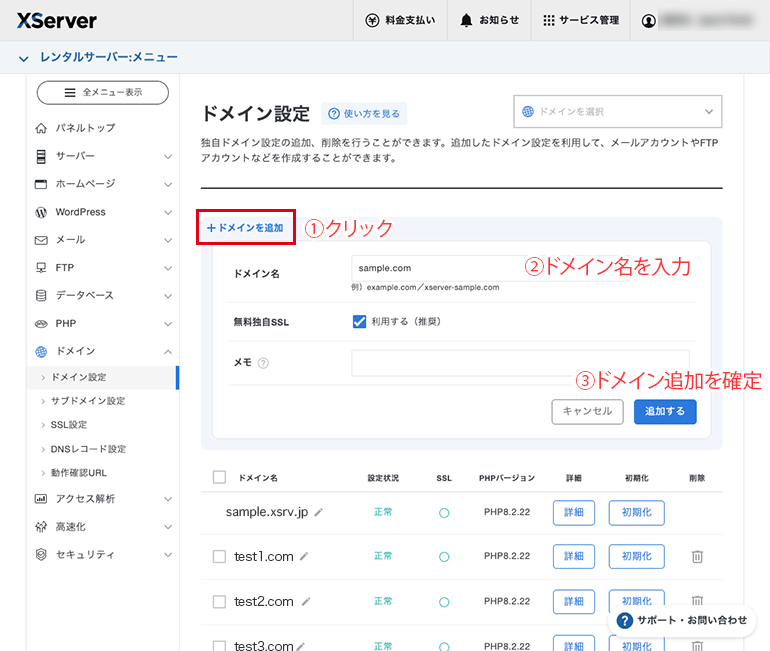Tick the checkbox for test1.com row

219,556
